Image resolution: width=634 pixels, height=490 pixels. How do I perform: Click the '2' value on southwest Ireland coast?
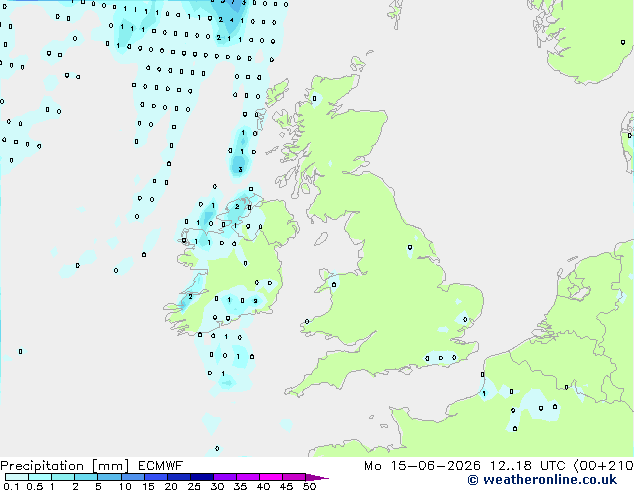[190, 296]
